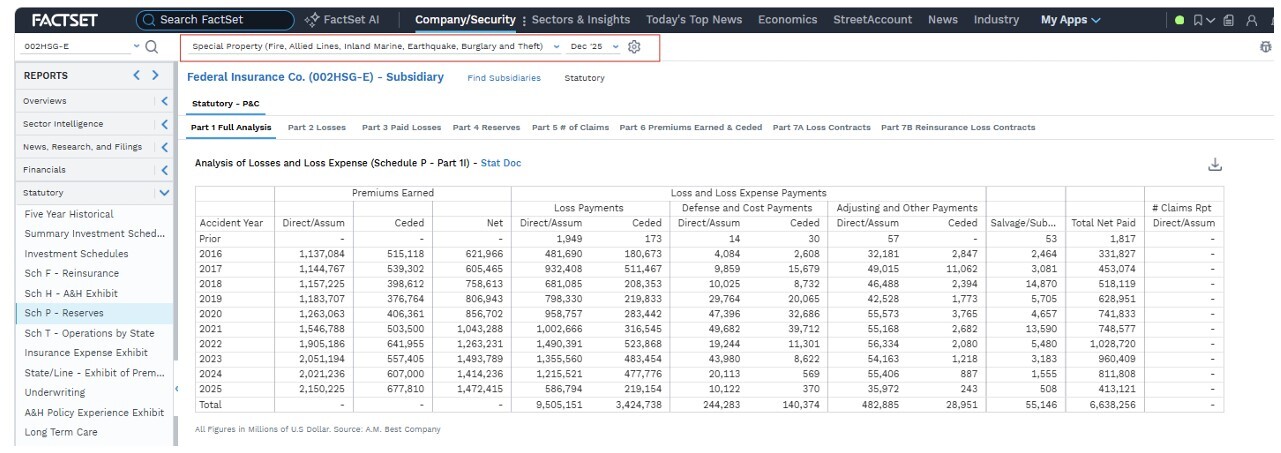Go to the next report using the right arrow
The width and height of the screenshot is (1281, 453).
(155, 75)
